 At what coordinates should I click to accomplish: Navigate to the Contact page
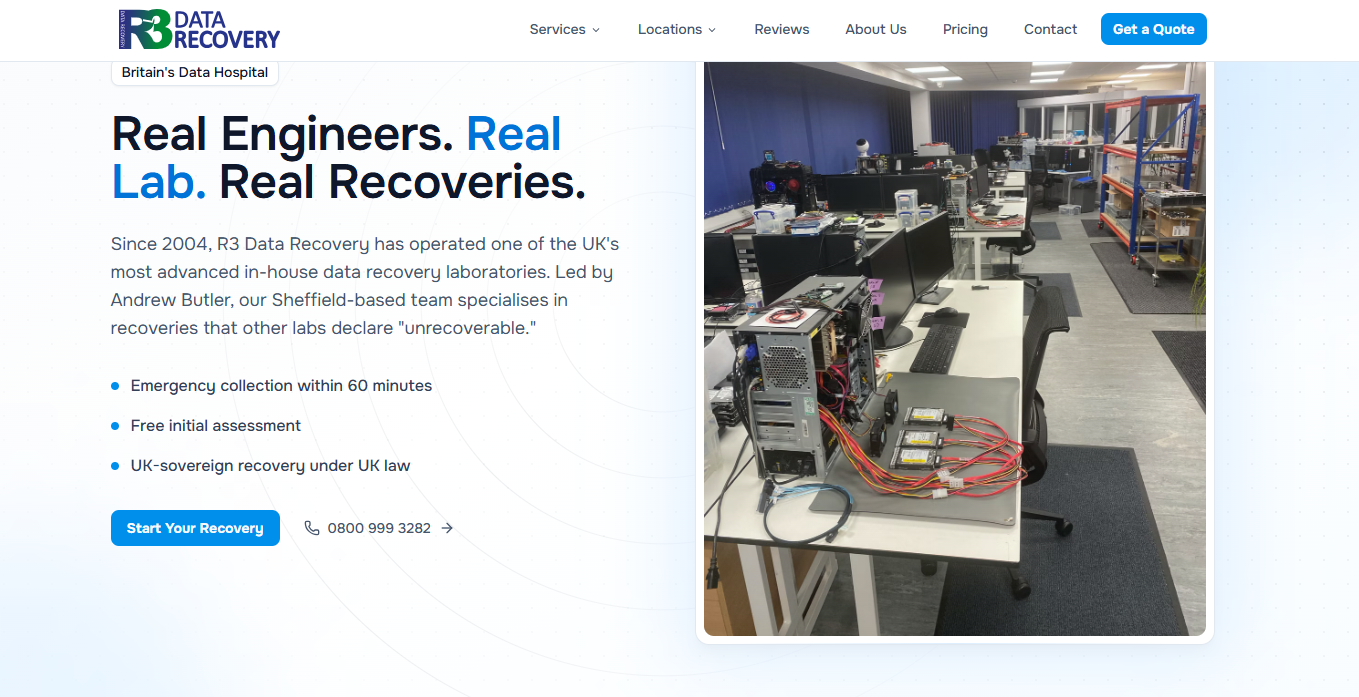click(x=1050, y=29)
